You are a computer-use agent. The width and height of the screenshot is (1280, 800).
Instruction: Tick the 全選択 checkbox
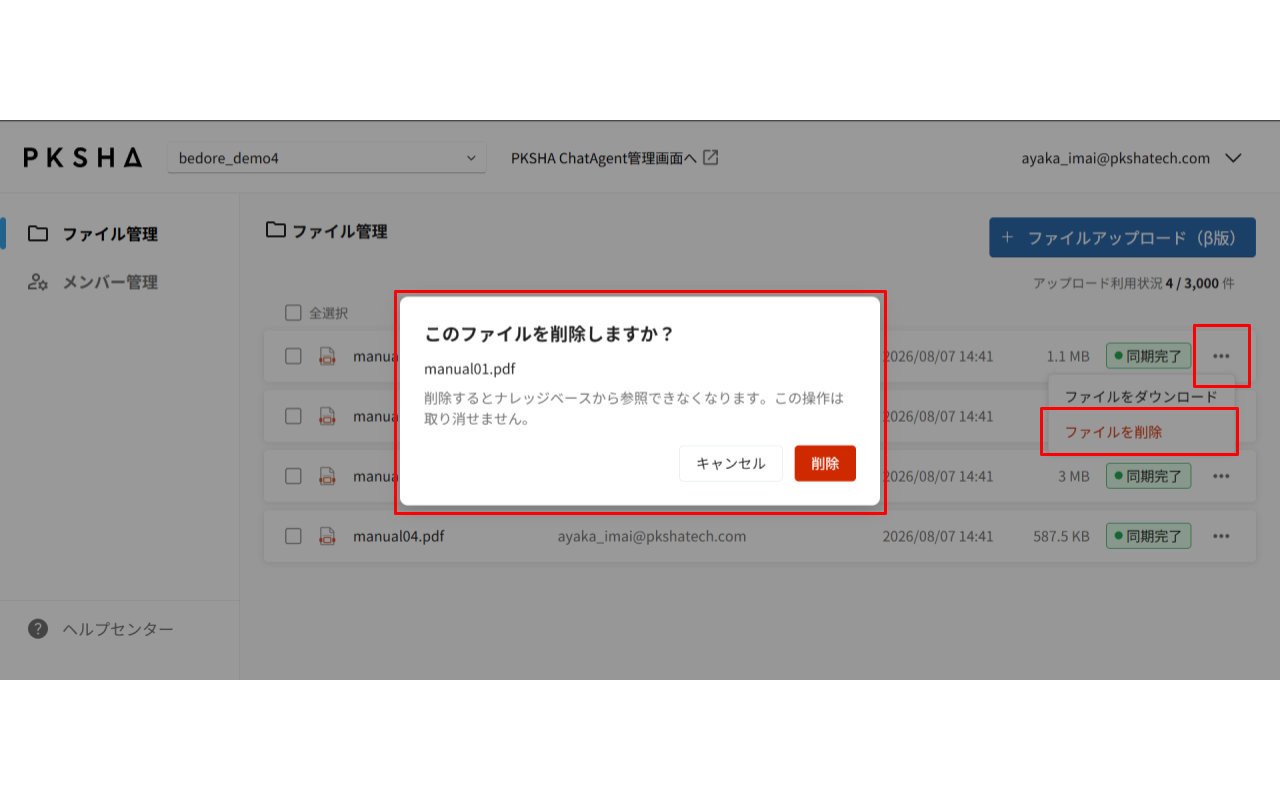(x=293, y=313)
